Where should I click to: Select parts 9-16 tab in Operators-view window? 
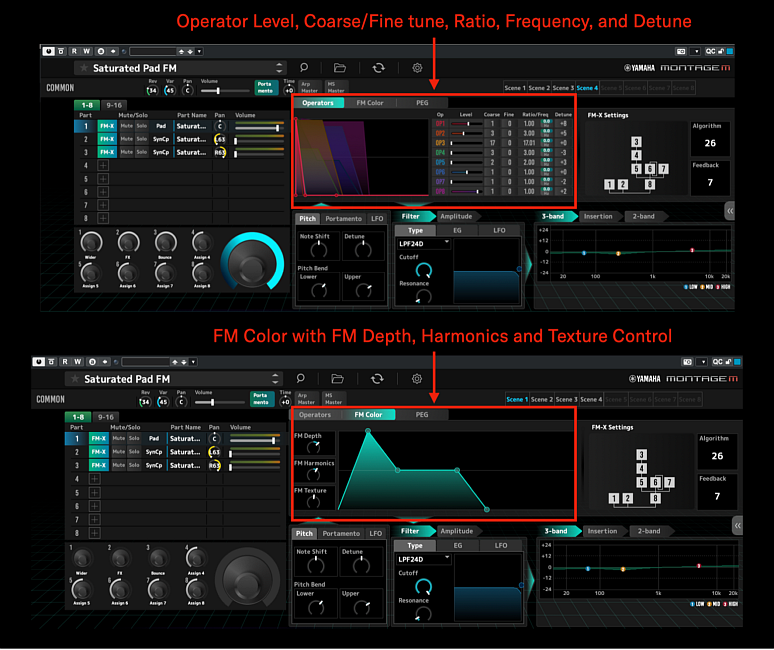coord(114,105)
